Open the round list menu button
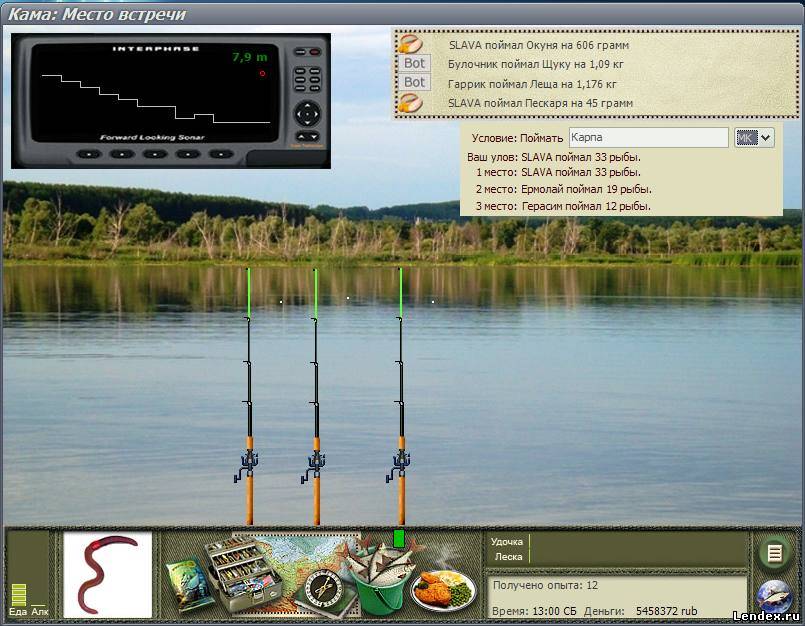 [774, 553]
